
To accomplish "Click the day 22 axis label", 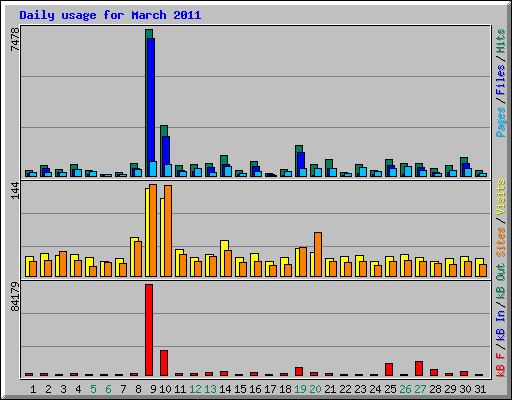I will click(345, 389).
